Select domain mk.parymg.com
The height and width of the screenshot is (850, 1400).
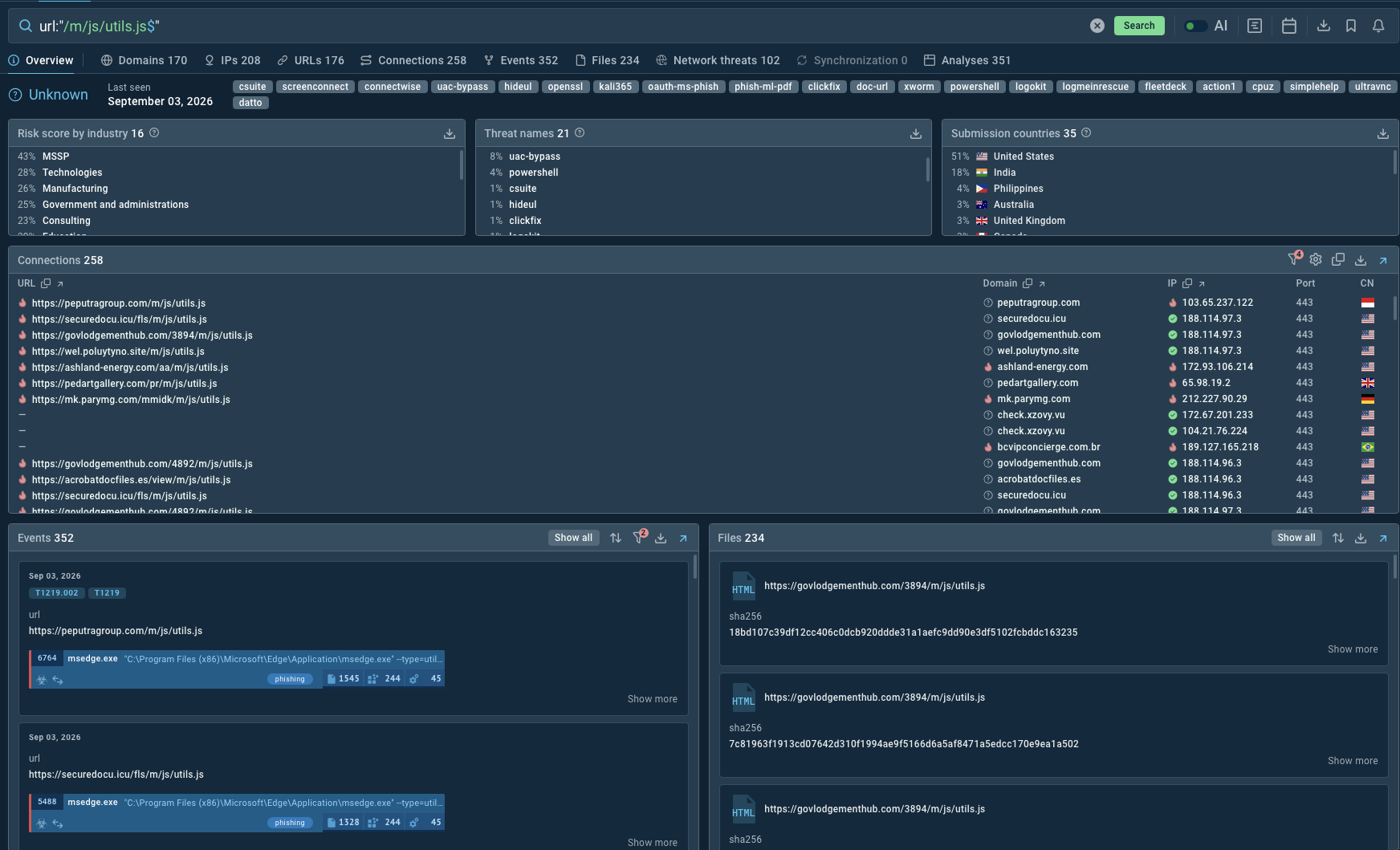pyautogui.click(x=1033, y=399)
